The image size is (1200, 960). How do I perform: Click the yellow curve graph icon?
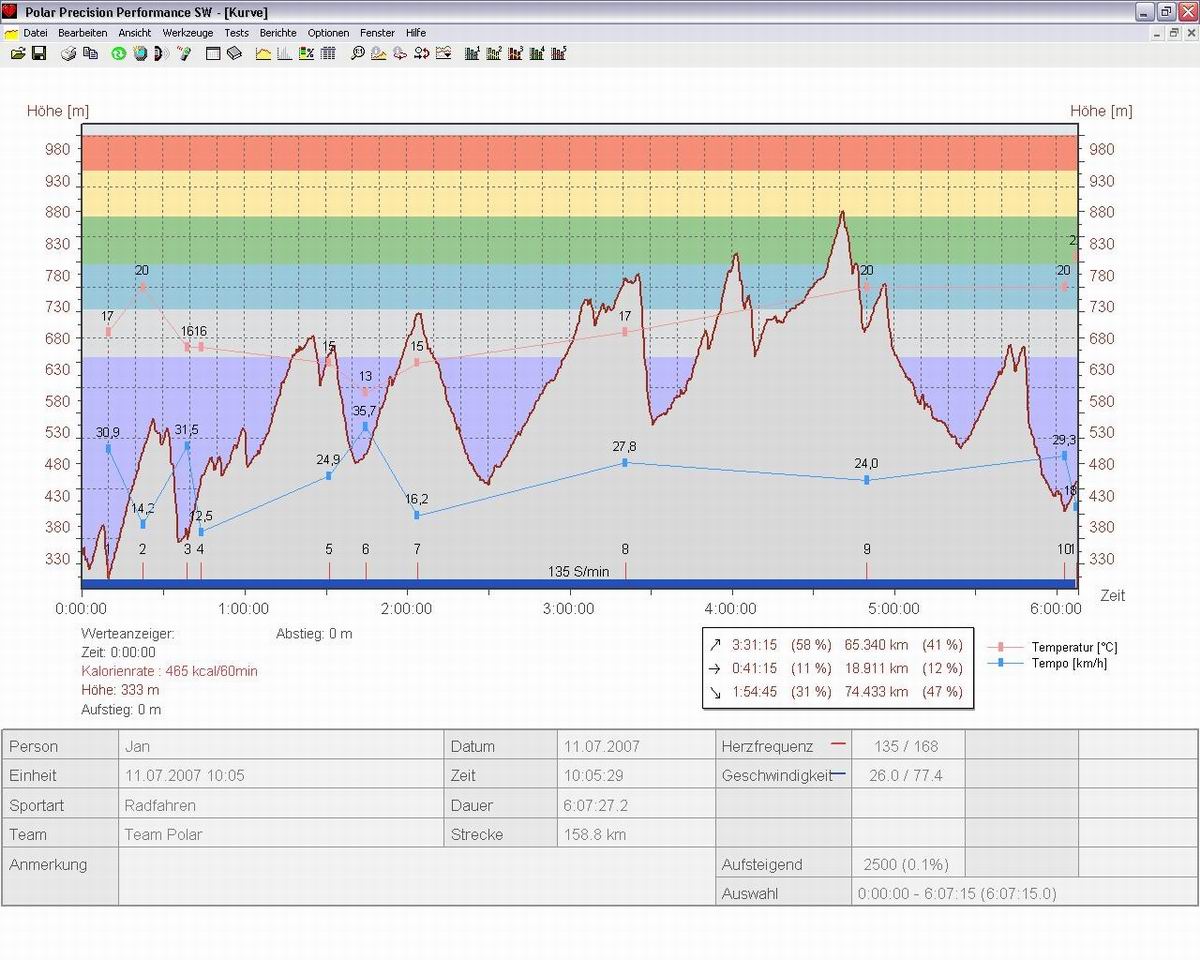point(263,53)
